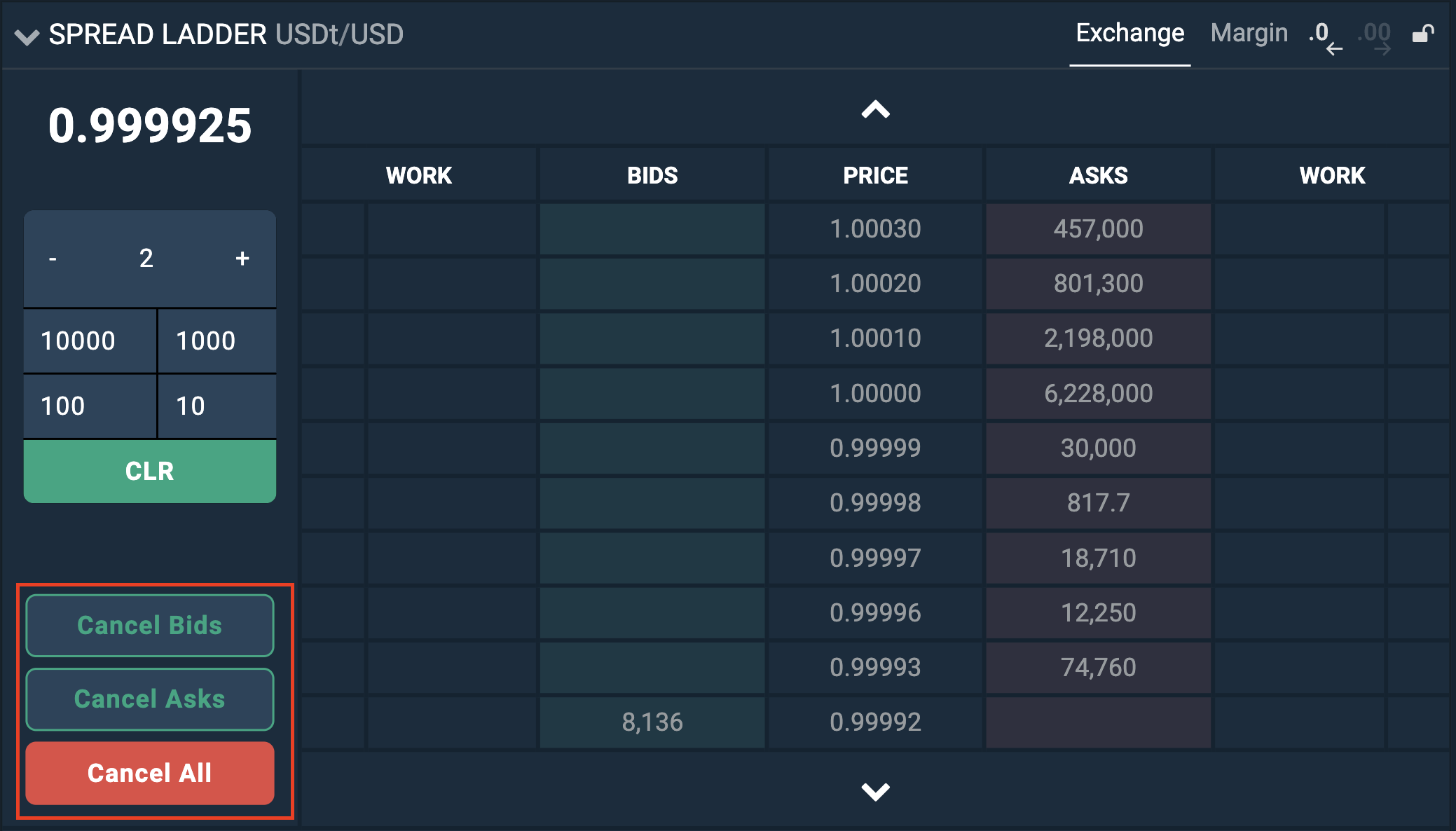Click the Cancel Asks button
Viewport: 1456px width, 831px height.
tap(149, 699)
